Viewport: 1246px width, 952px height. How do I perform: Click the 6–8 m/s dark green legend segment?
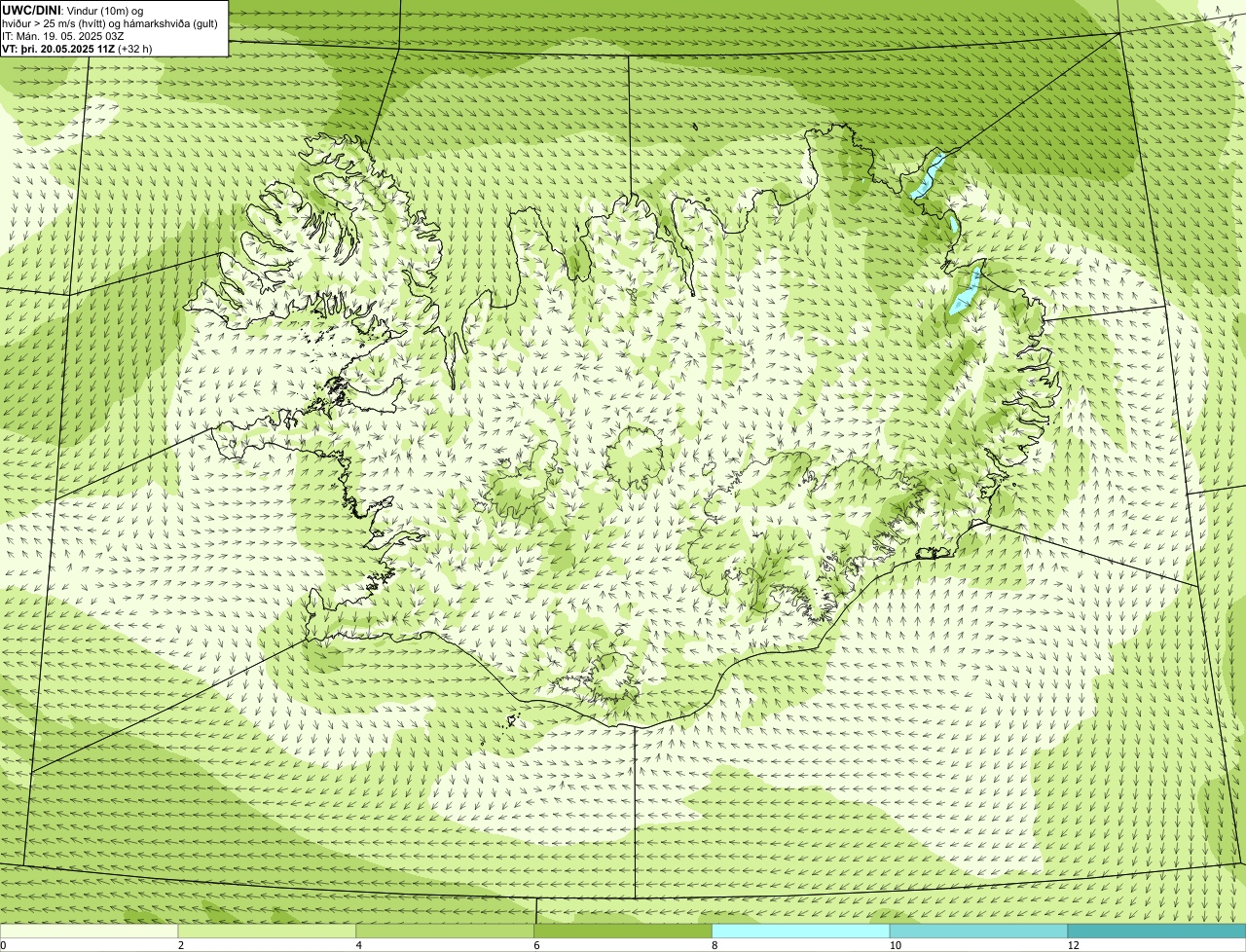[x=624, y=932]
